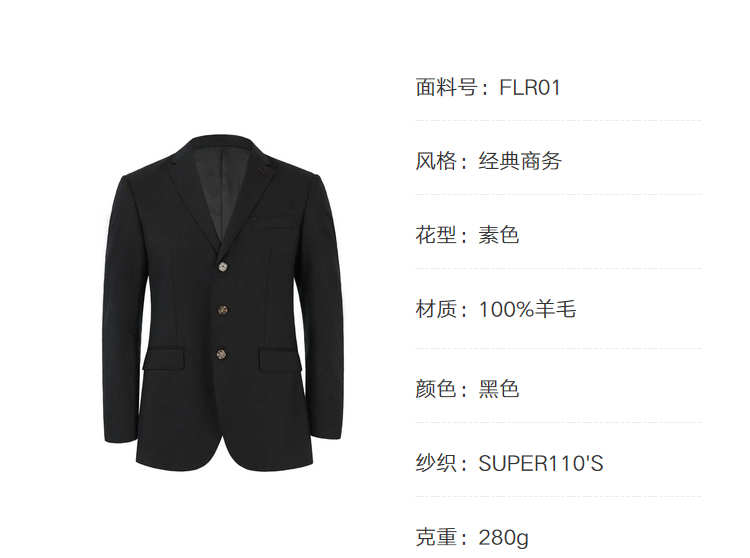Click the 面料号 label

click(446, 88)
